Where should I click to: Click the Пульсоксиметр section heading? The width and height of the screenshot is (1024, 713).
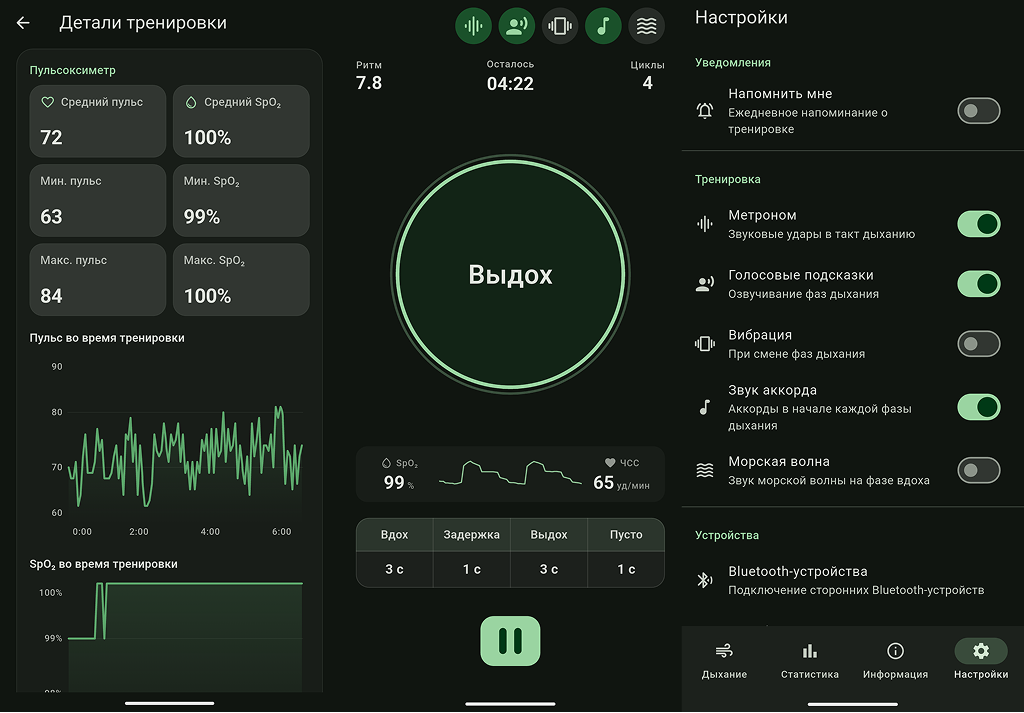pyautogui.click(x=72, y=71)
